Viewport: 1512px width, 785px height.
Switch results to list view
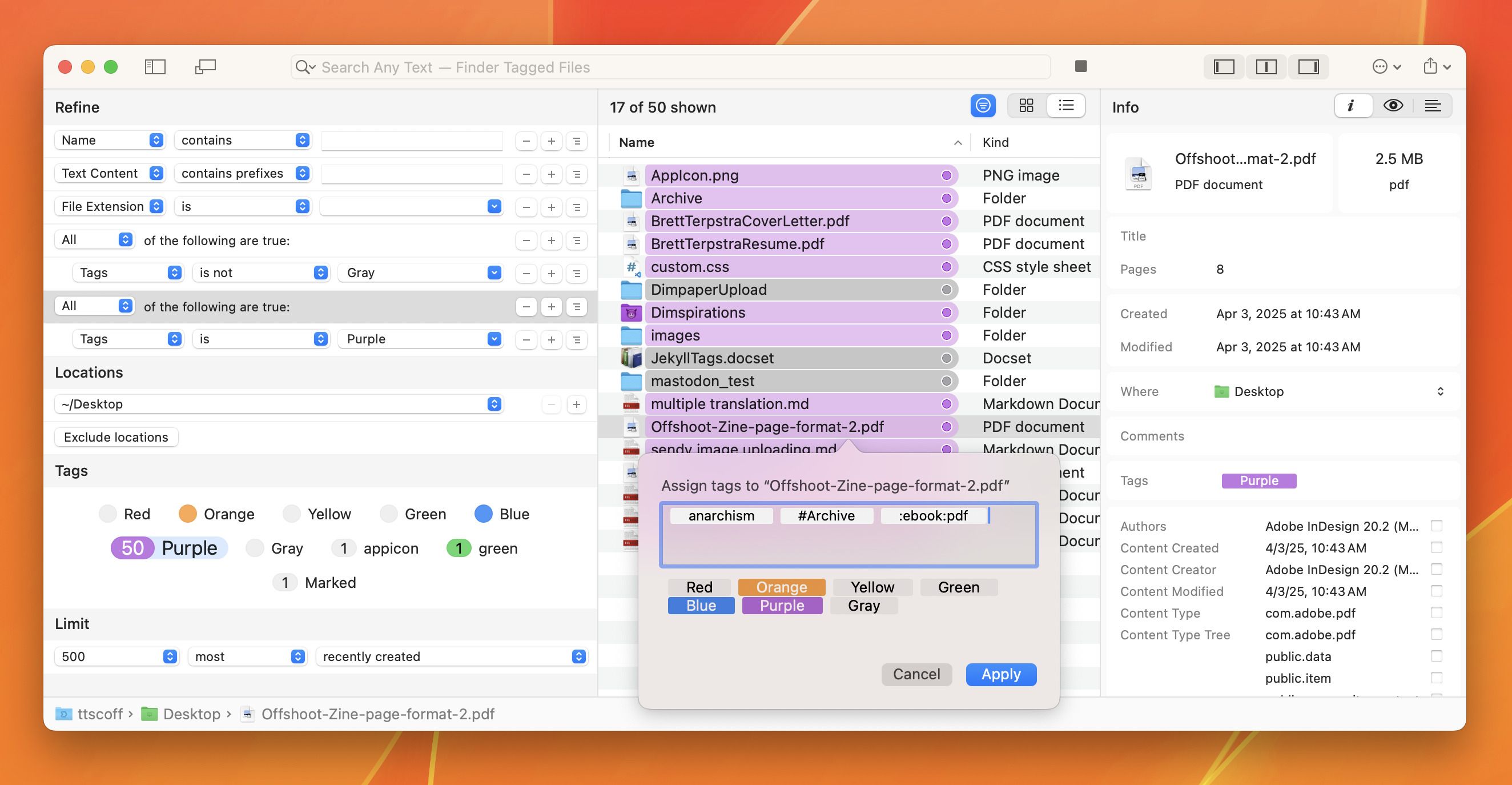[x=1066, y=106]
